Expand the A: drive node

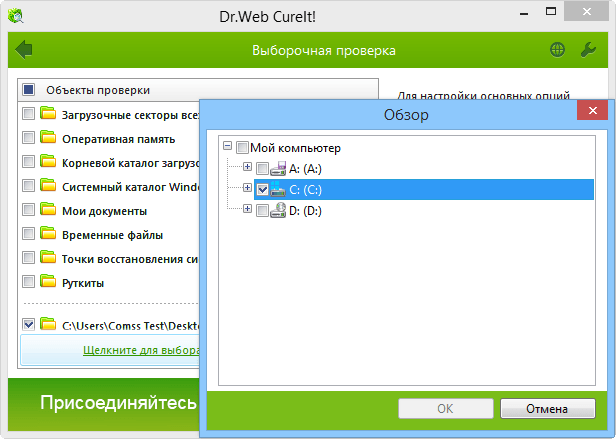pos(247,167)
